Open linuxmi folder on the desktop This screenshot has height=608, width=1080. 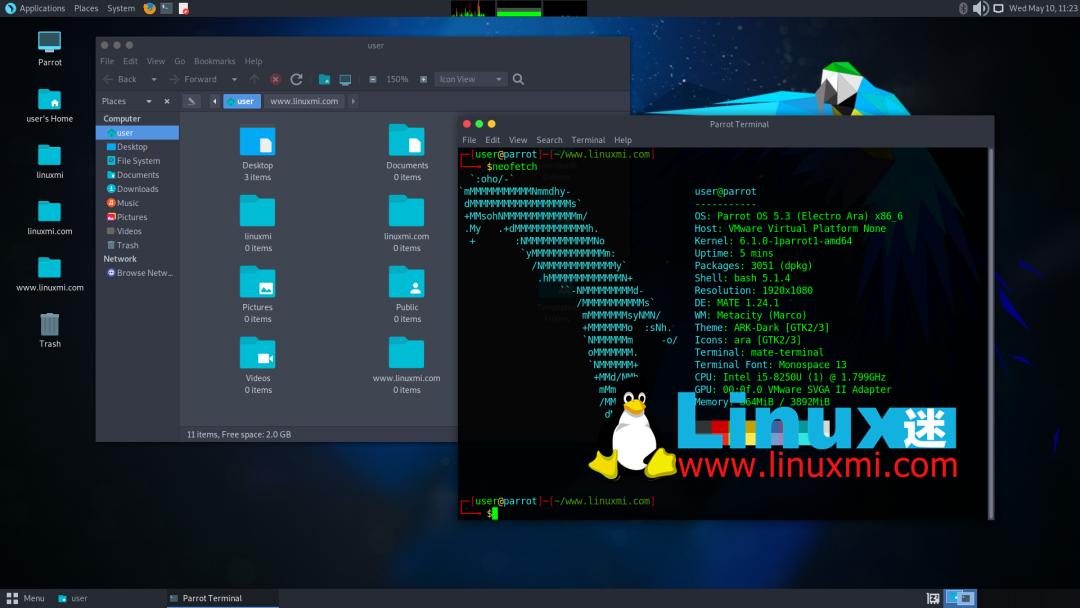click(x=50, y=161)
